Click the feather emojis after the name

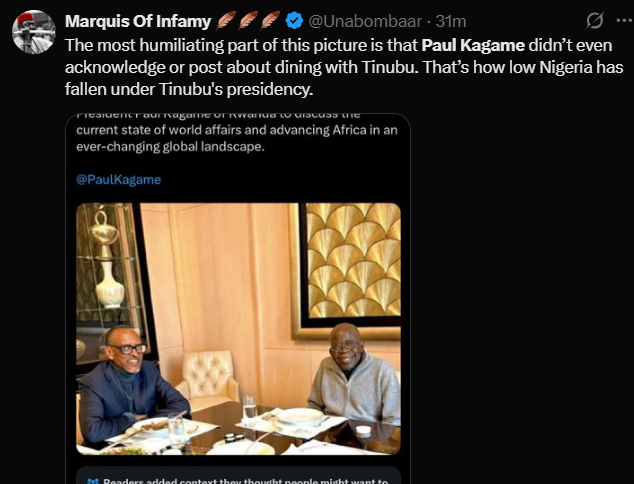pyautogui.click(x=248, y=21)
